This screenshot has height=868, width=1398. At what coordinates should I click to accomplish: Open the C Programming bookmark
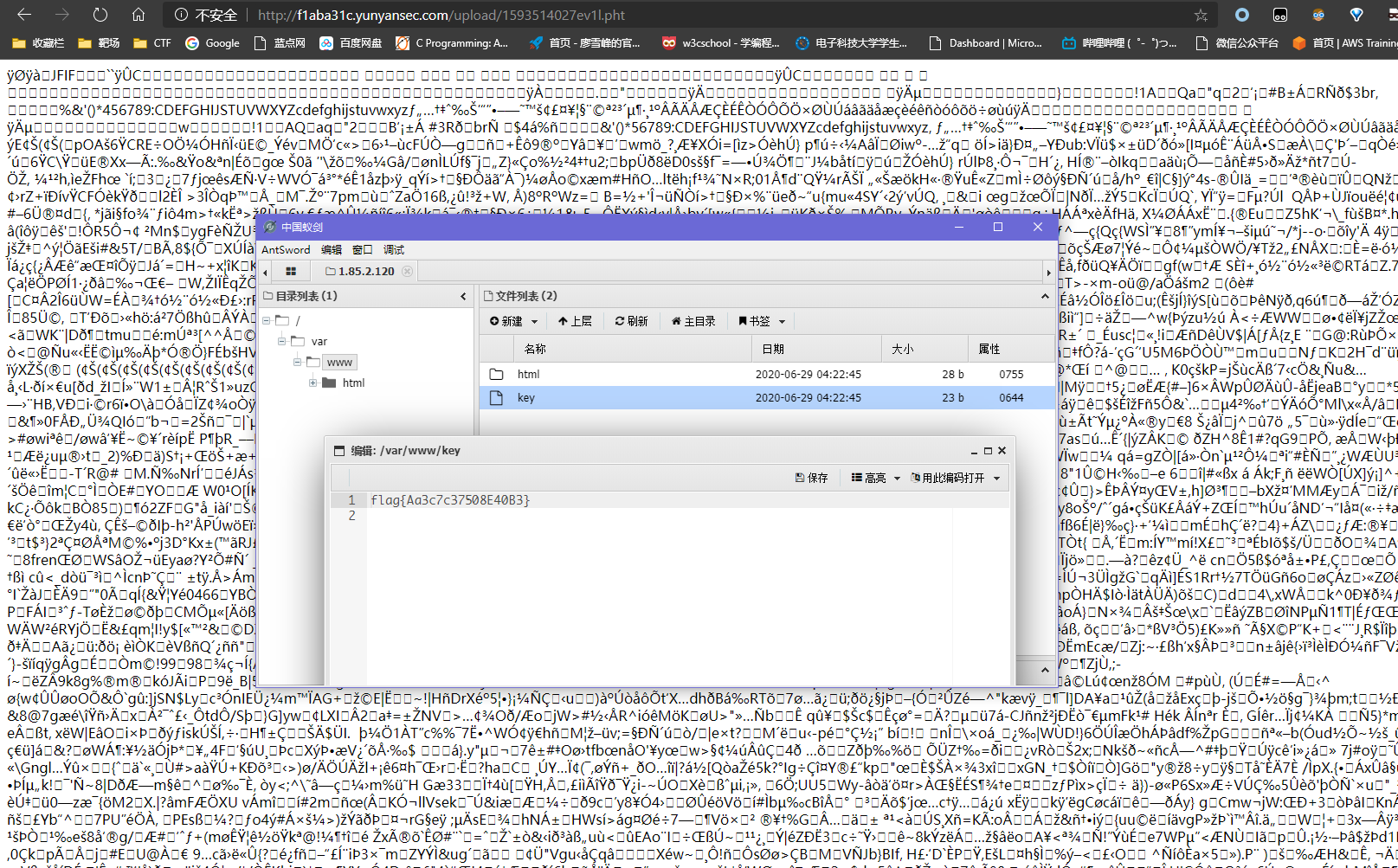tap(452, 42)
